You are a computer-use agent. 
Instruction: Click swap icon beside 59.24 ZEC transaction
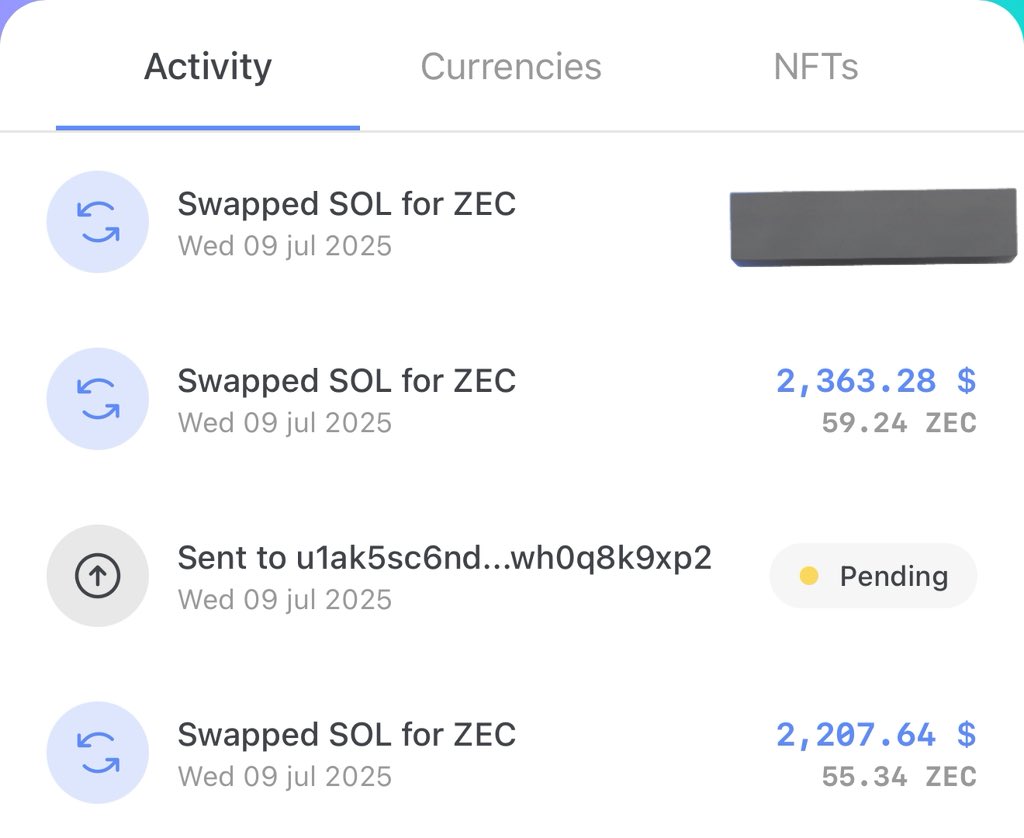[x=98, y=398]
